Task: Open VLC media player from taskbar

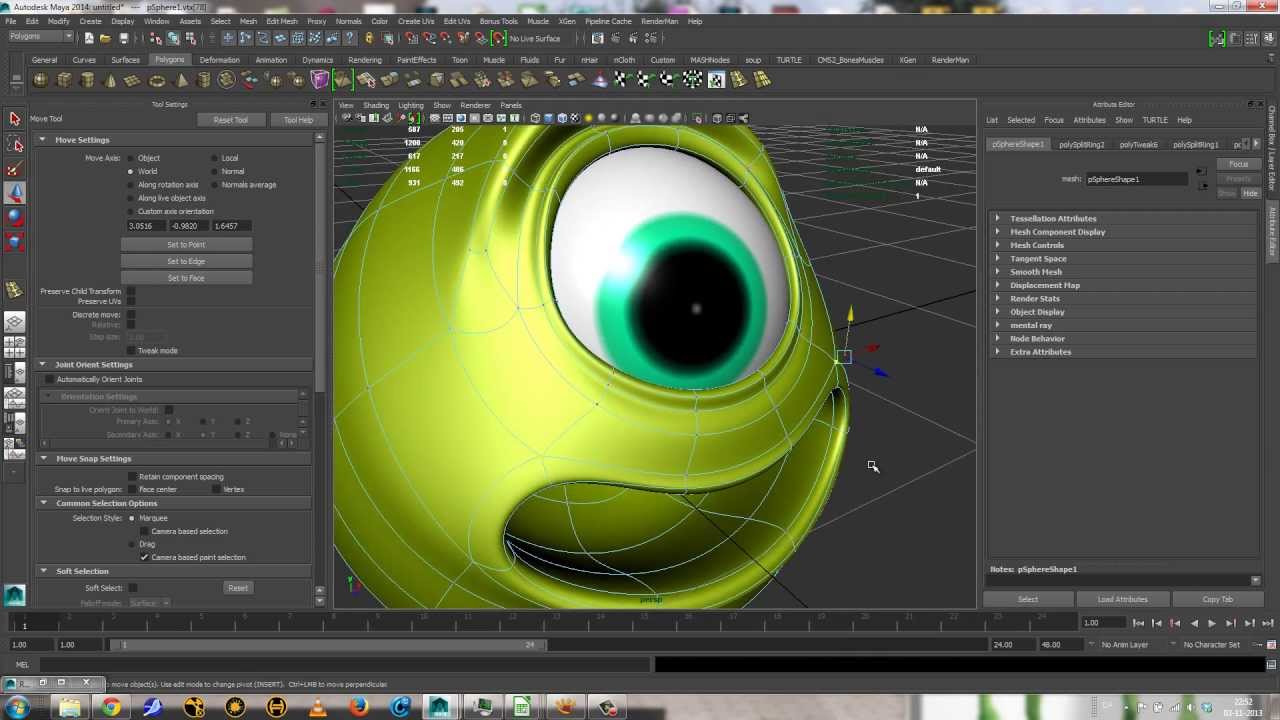Action: 318,707
